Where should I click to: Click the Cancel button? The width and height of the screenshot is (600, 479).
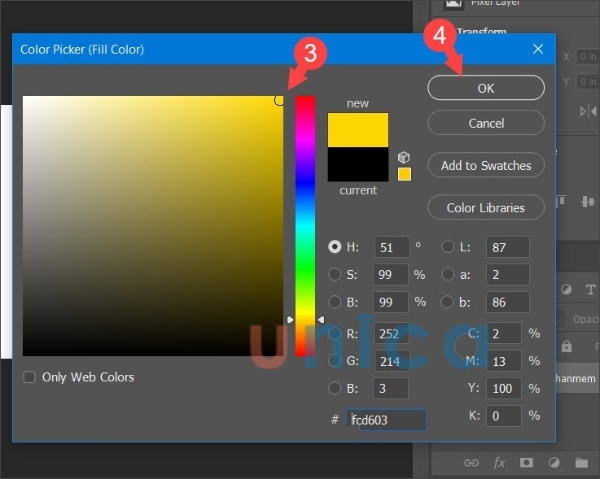(x=486, y=123)
